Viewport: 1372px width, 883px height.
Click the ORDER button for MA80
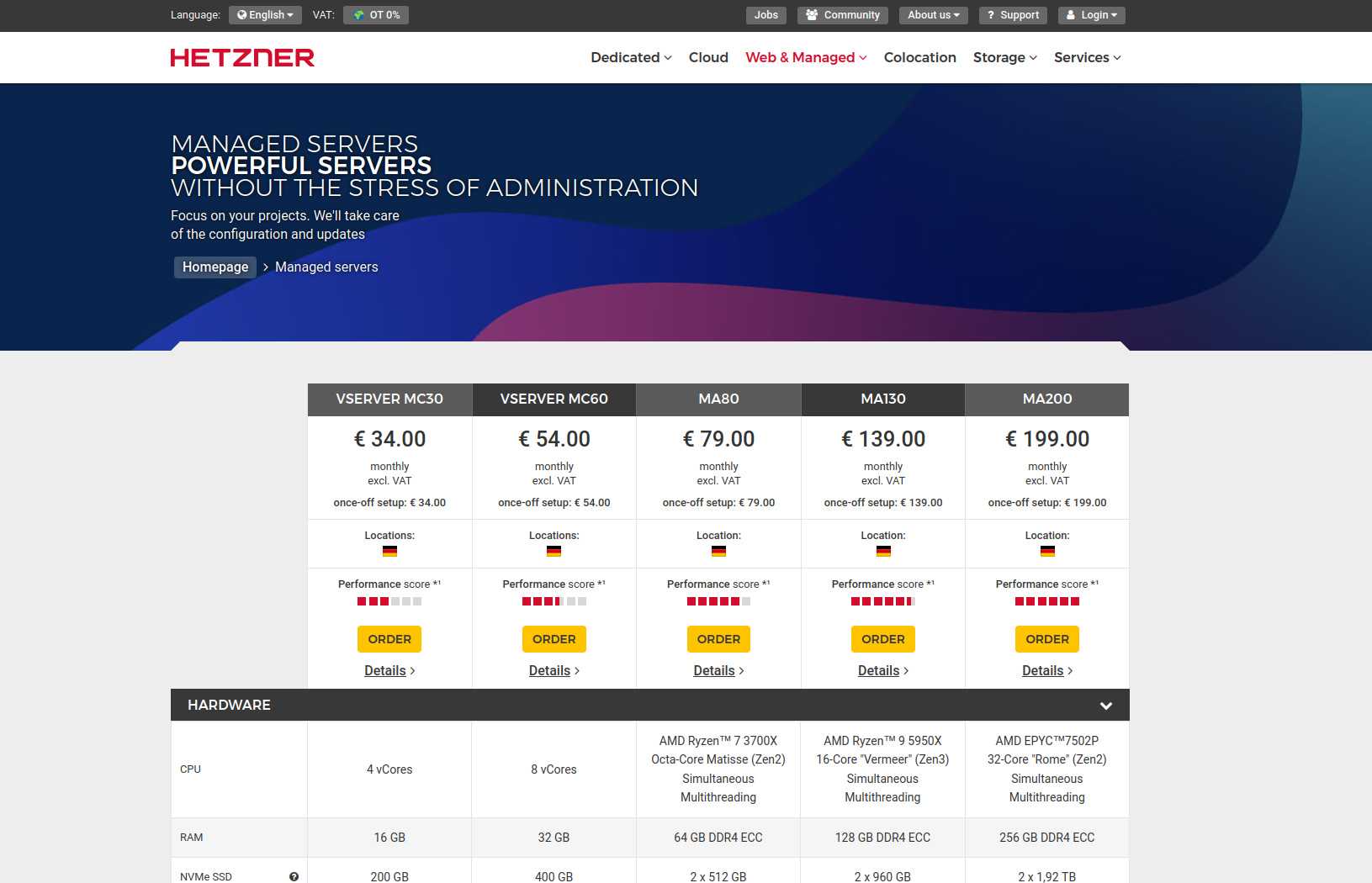coord(718,638)
